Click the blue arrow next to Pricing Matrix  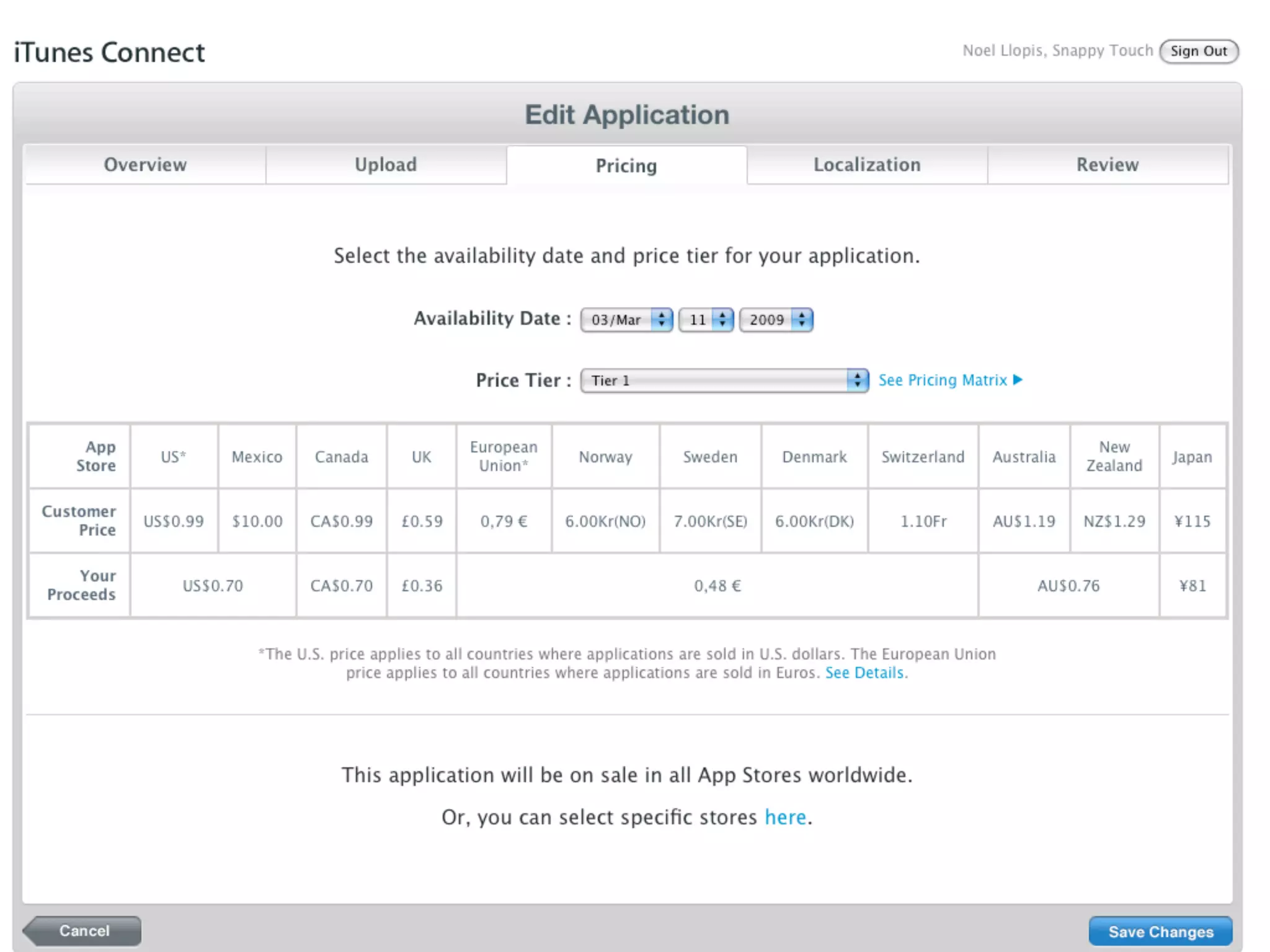(x=1018, y=379)
